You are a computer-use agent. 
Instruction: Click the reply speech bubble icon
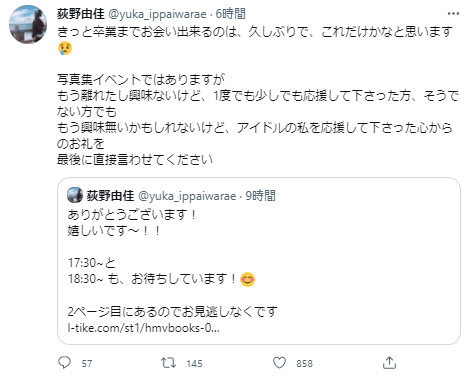pyautogui.click(x=64, y=362)
